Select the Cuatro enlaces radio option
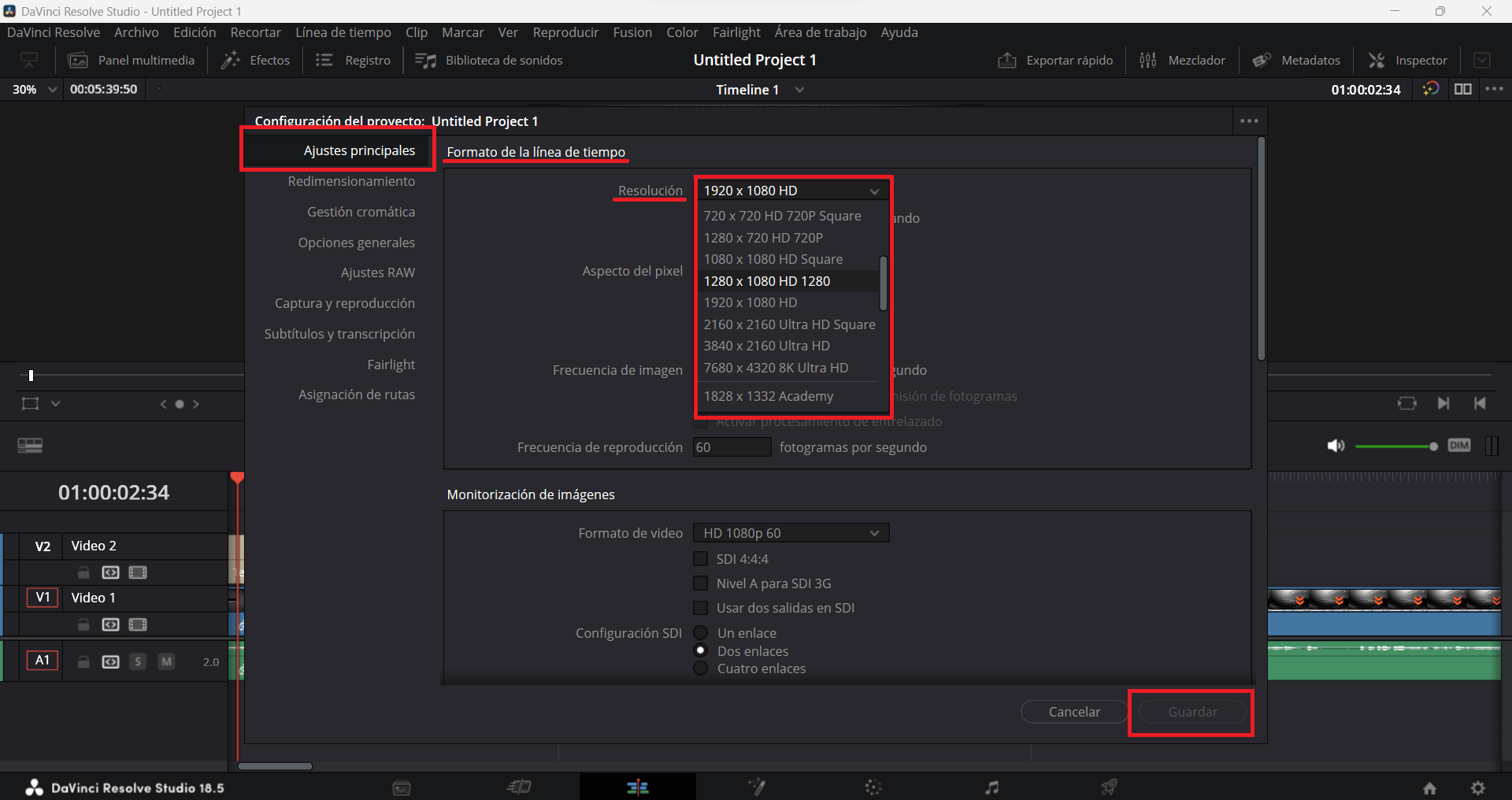The image size is (1512, 800). [x=700, y=669]
